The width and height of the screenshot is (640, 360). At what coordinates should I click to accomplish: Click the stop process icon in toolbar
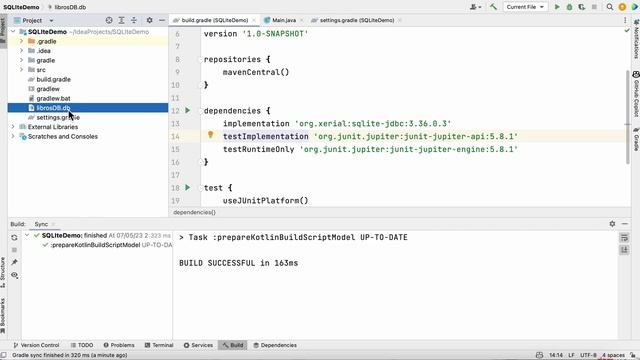(594, 7)
